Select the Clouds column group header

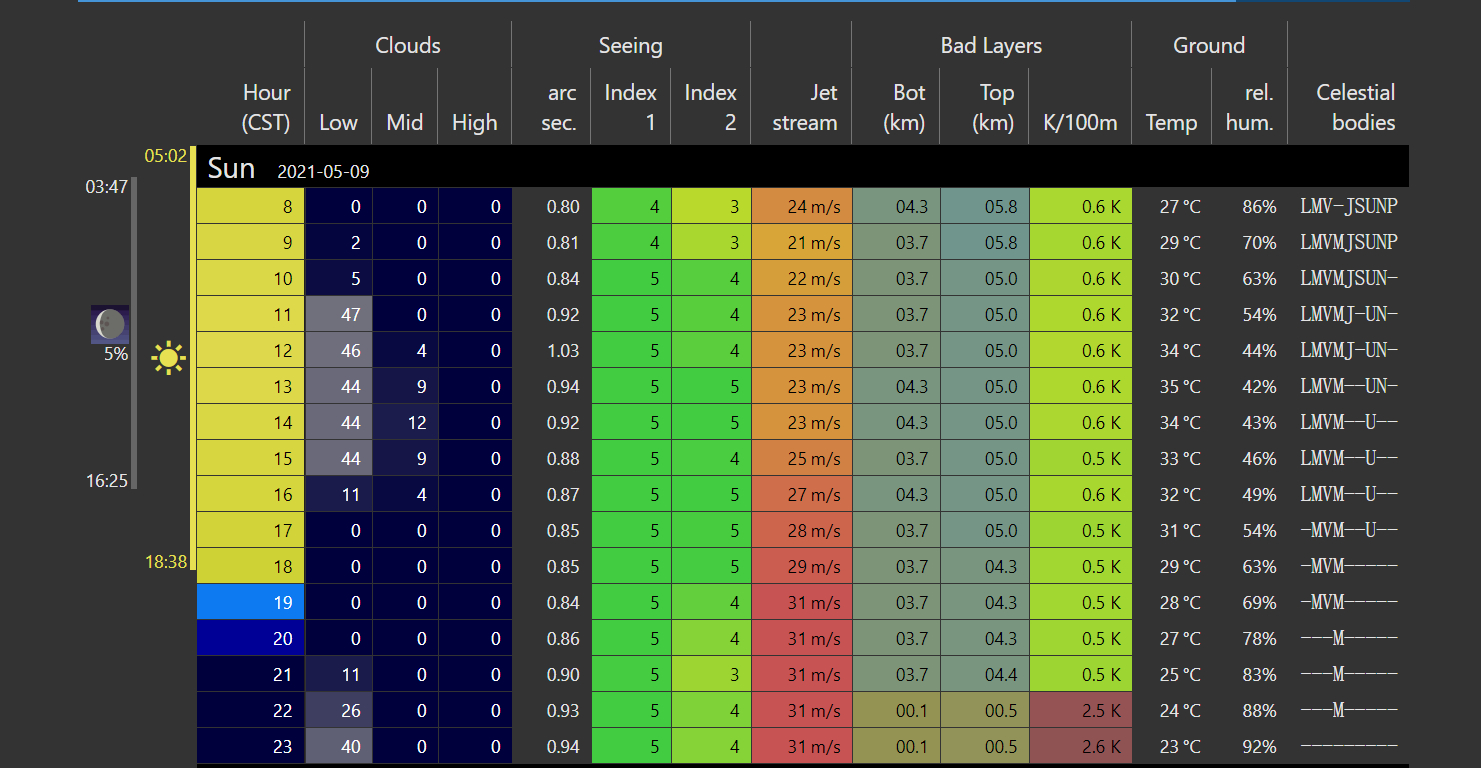(408, 45)
